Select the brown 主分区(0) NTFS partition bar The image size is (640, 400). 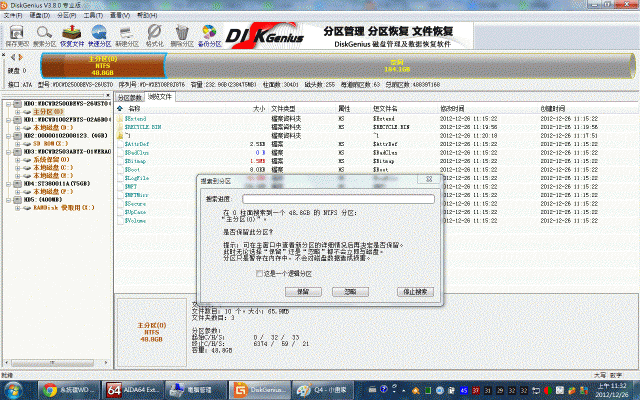pyautogui.click(x=103, y=66)
